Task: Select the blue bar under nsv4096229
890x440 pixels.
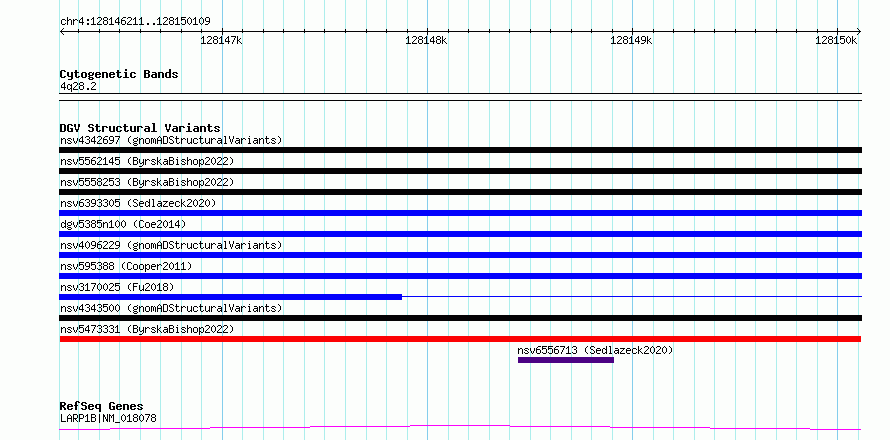Action: click(460, 255)
